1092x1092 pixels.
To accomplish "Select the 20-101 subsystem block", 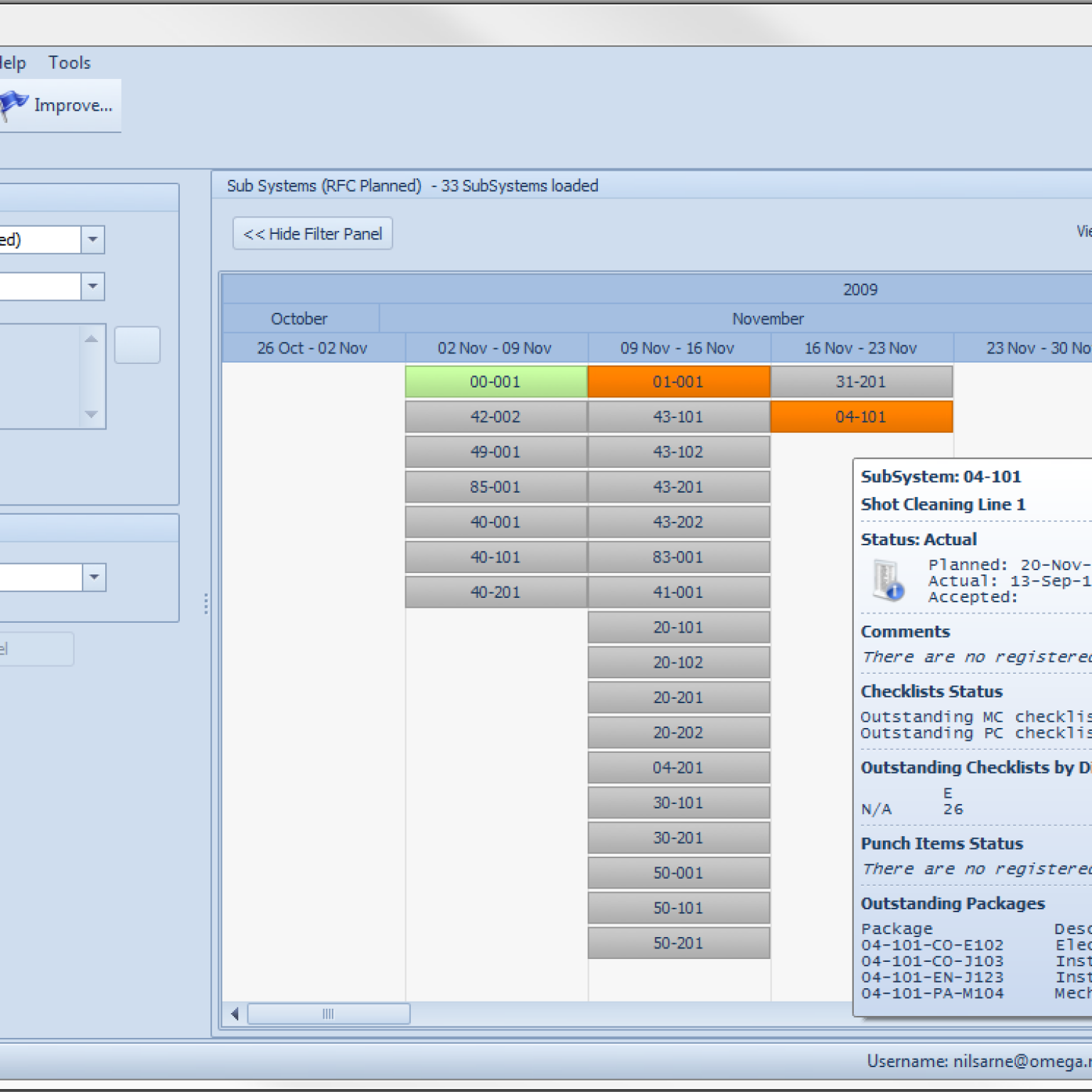I will 678,627.
